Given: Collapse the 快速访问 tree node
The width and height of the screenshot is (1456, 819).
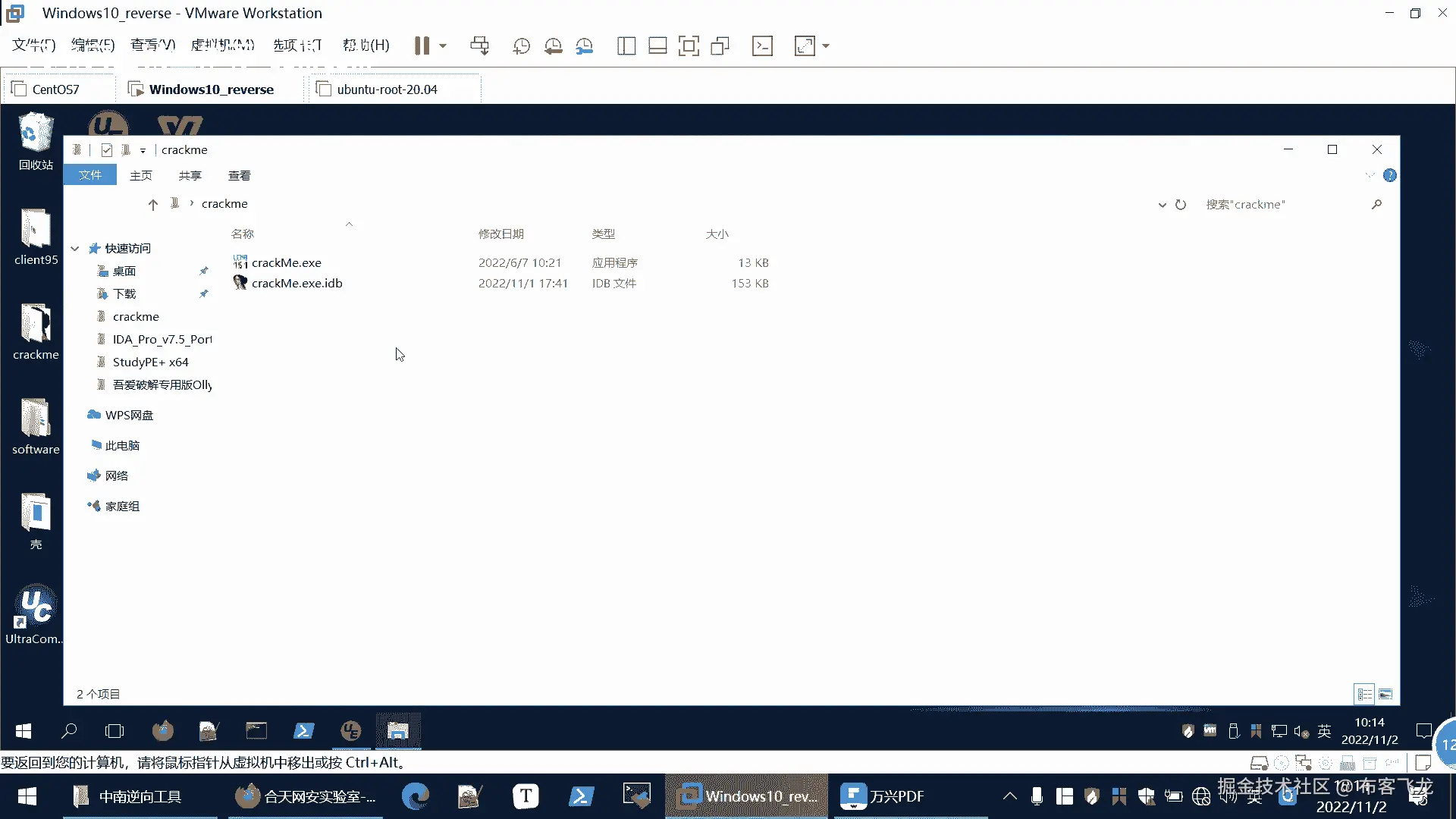Looking at the screenshot, I should (x=75, y=249).
